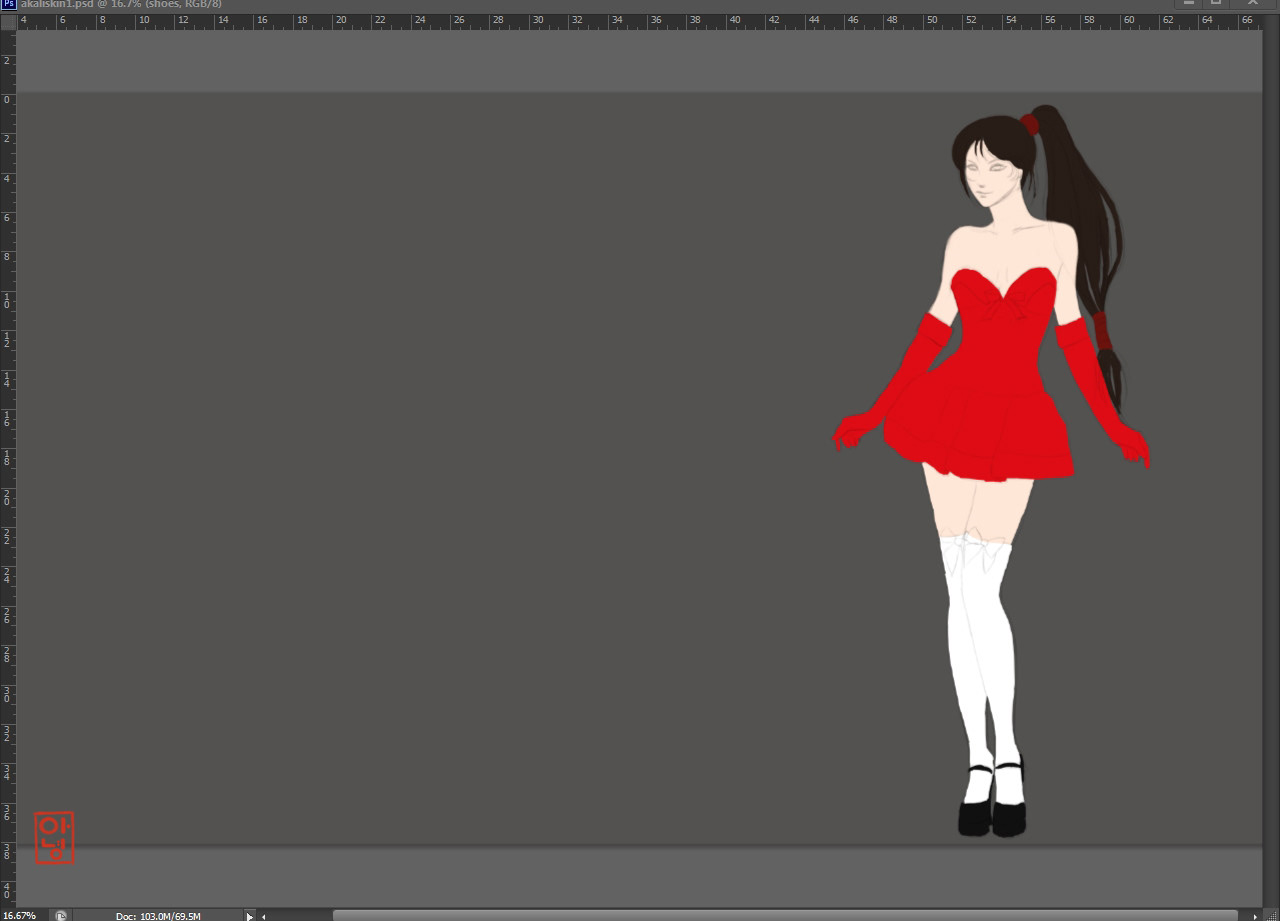Click the akaliskin1.psd document title
This screenshot has width=1280, height=921.
(121, 4)
